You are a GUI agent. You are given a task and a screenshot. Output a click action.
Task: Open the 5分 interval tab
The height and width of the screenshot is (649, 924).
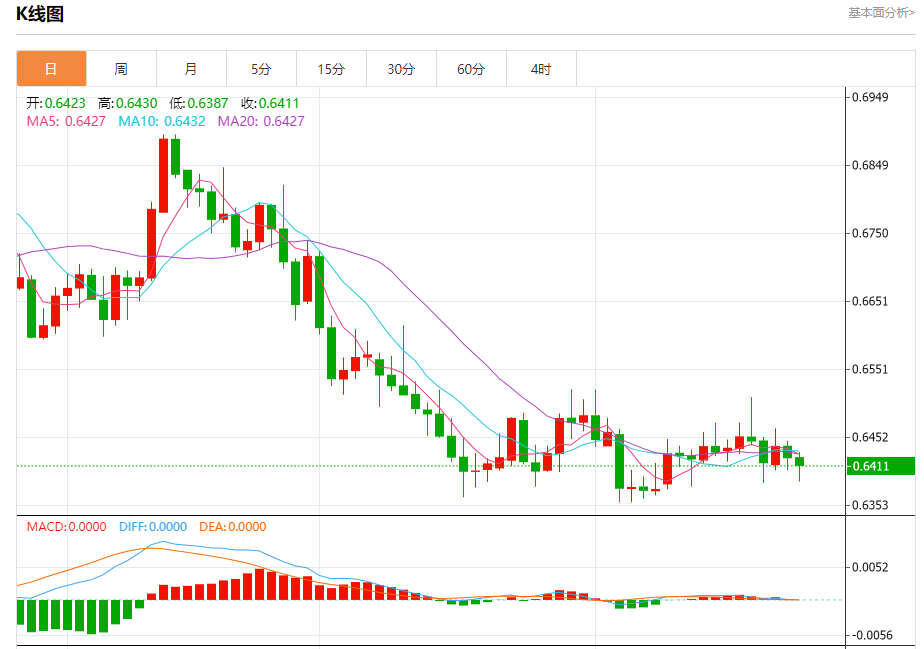tap(261, 69)
